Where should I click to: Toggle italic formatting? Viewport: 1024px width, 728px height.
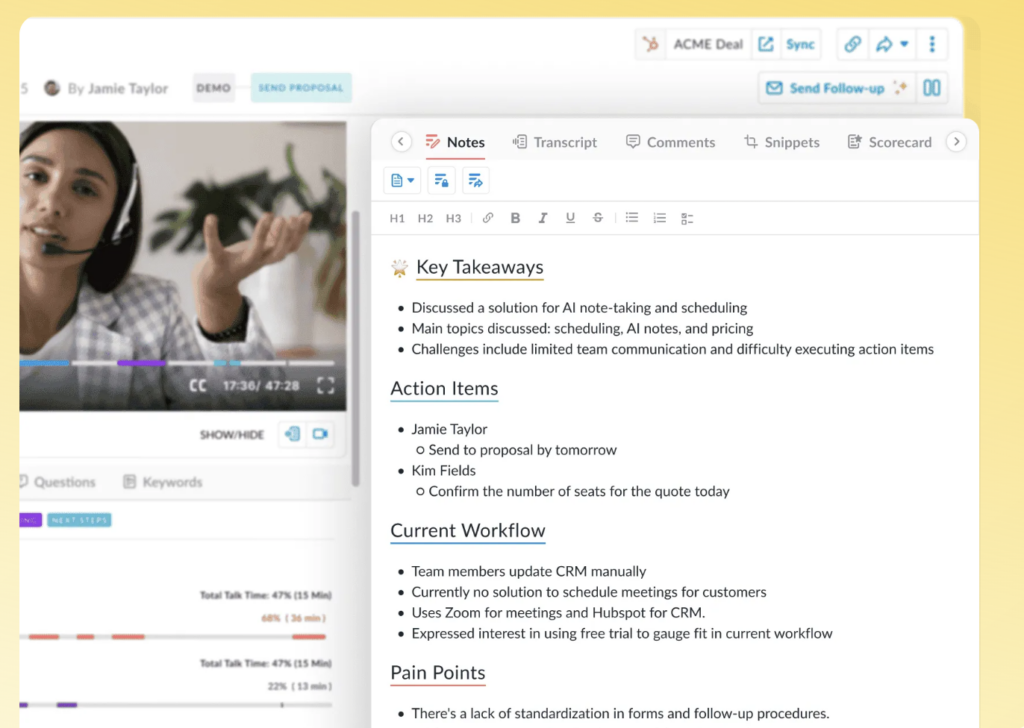543,218
